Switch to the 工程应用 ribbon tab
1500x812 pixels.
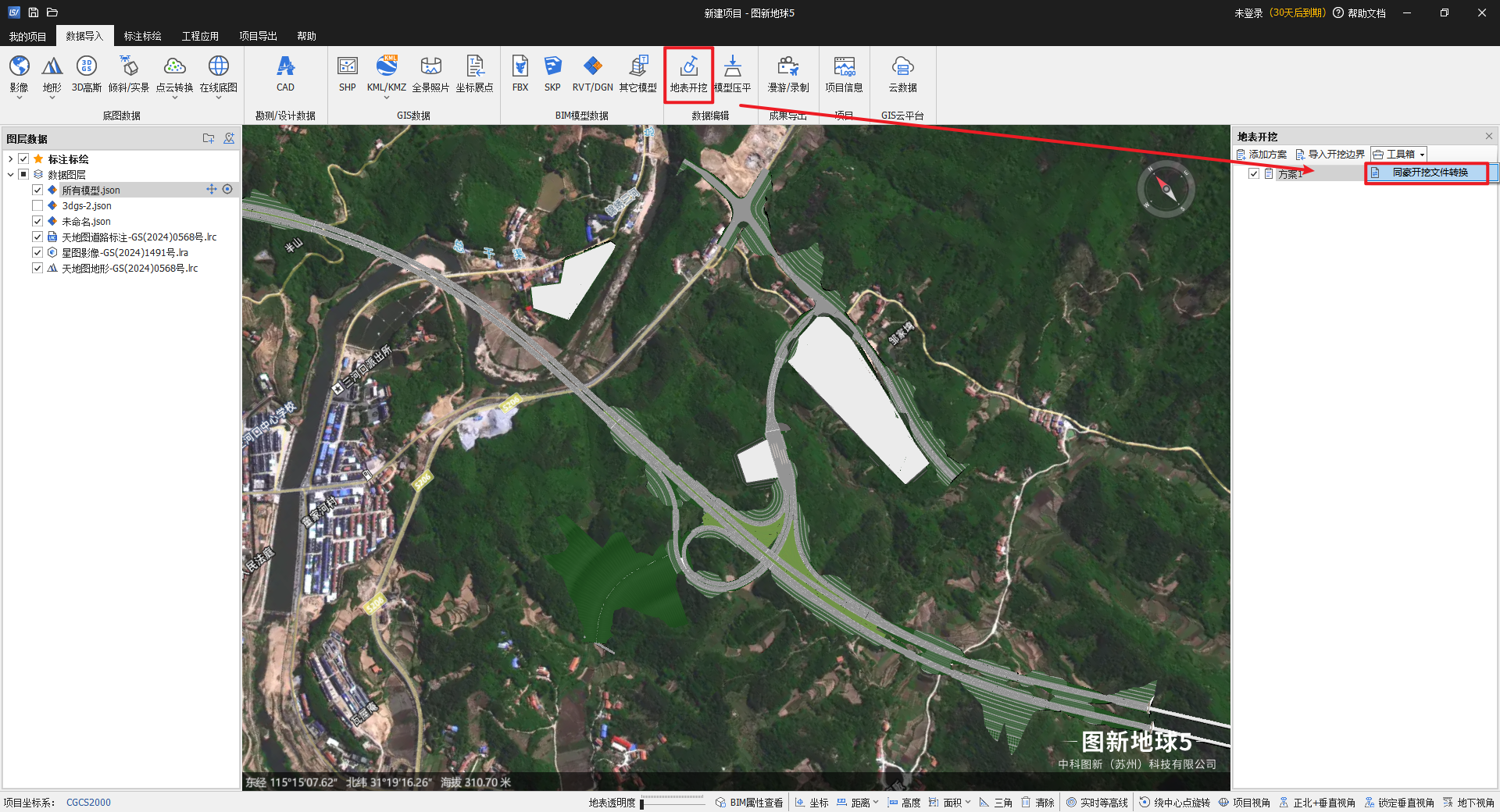tap(200, 36)
